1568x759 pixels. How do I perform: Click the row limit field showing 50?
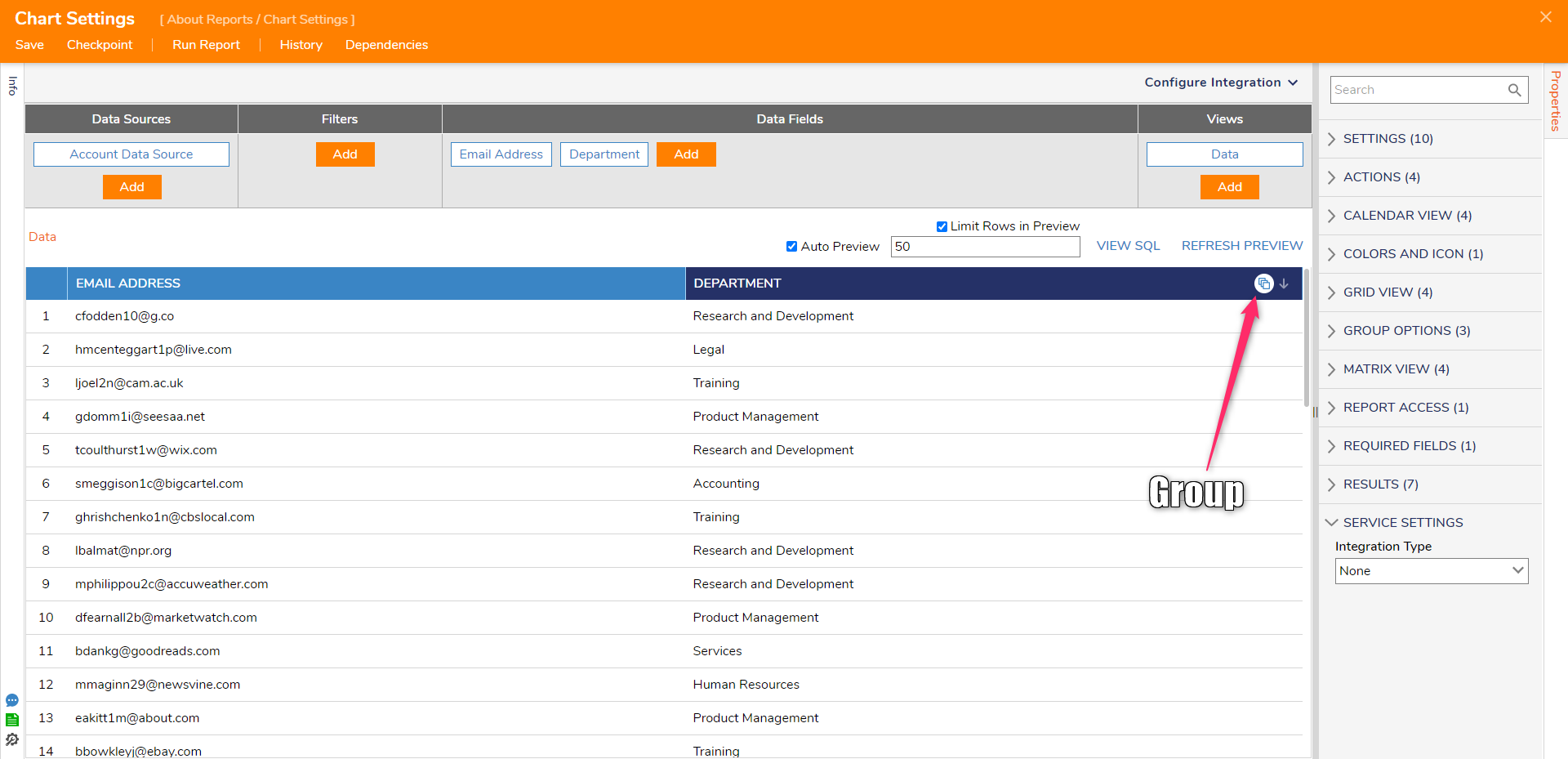985,247
